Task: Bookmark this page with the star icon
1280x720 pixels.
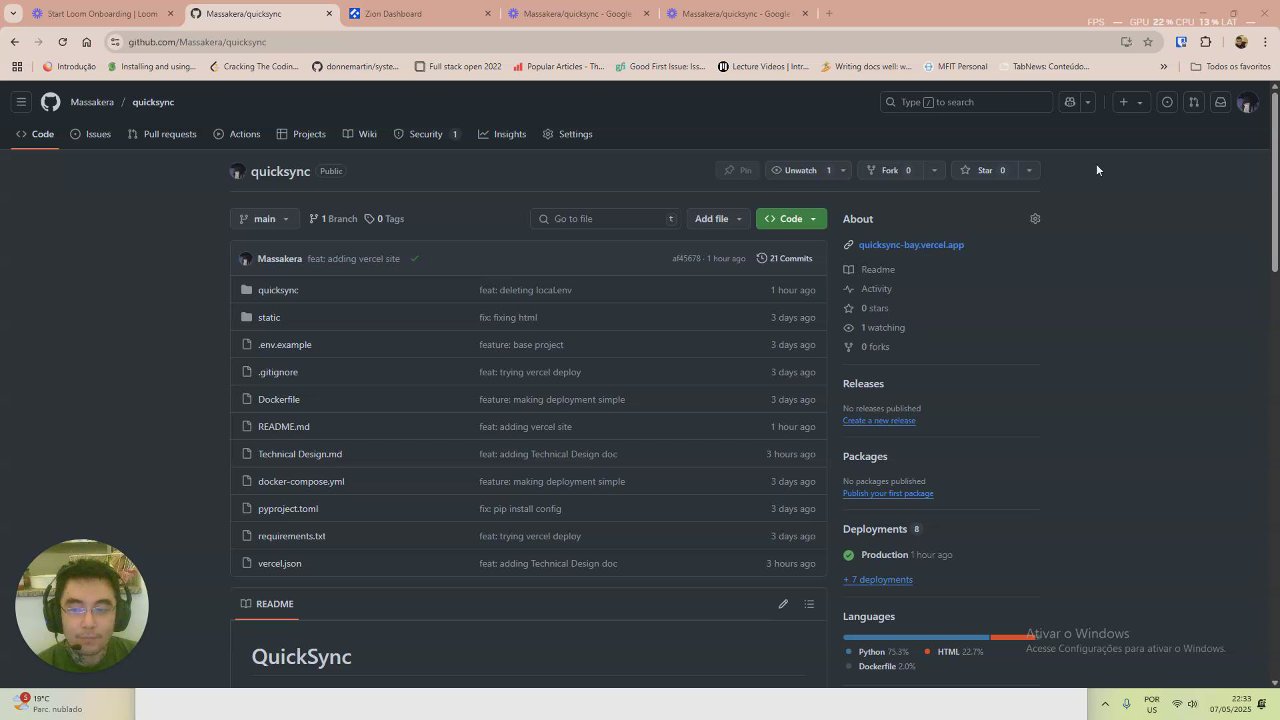Action: coord(1148,42)
